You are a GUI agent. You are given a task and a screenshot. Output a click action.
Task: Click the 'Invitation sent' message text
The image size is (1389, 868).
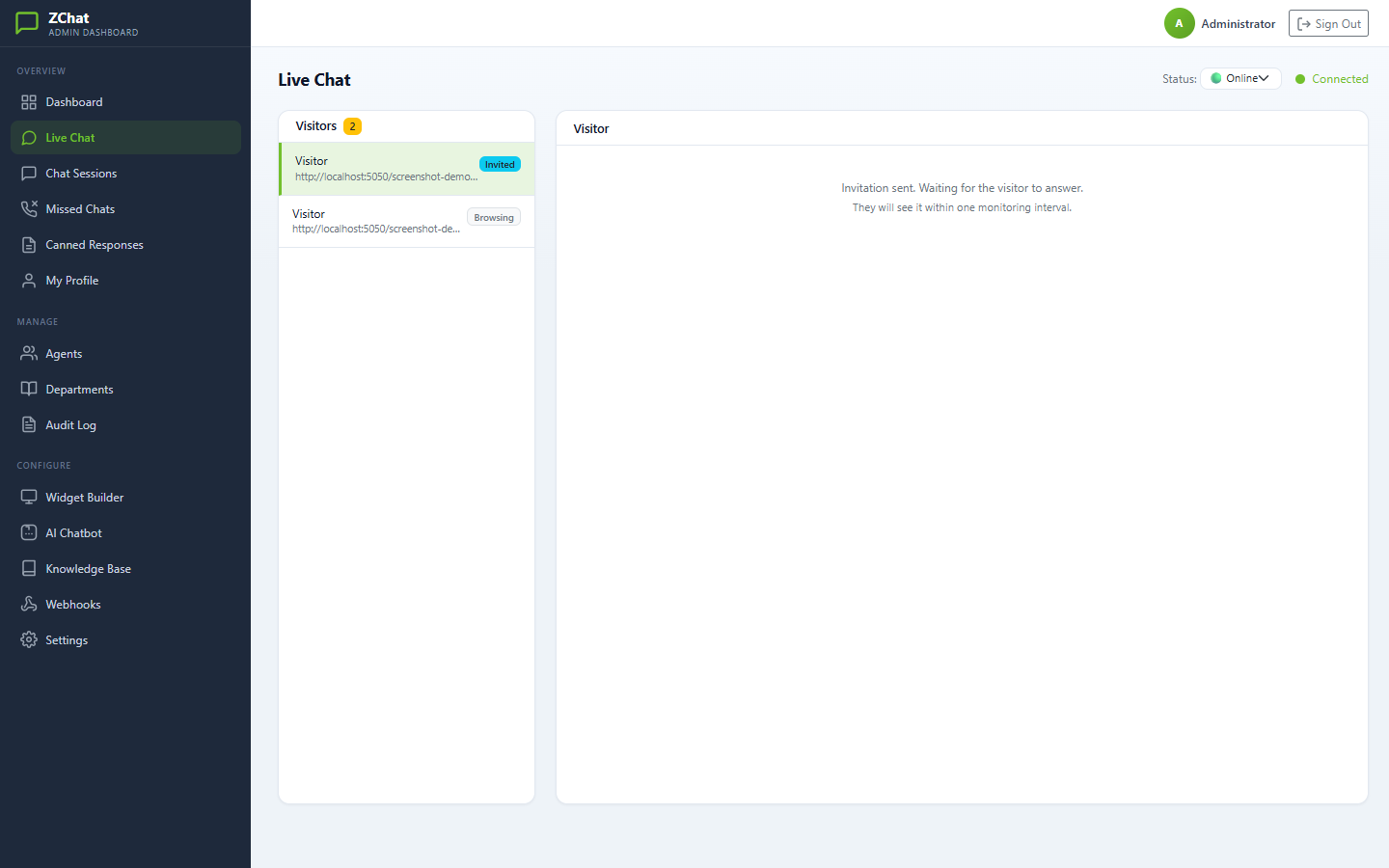pyautogui.click(x=962, y=188)
